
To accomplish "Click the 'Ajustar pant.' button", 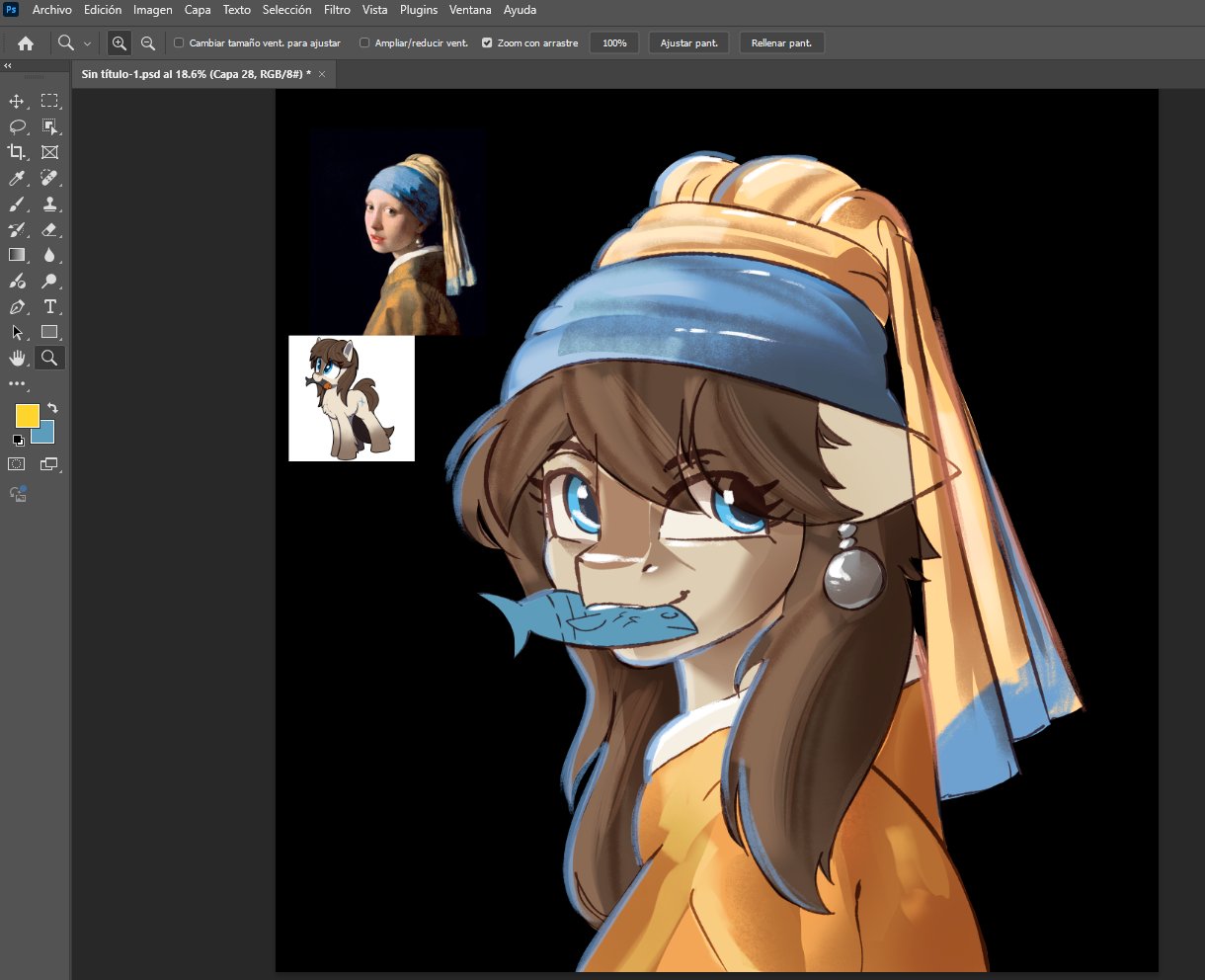I will point(689,43).
